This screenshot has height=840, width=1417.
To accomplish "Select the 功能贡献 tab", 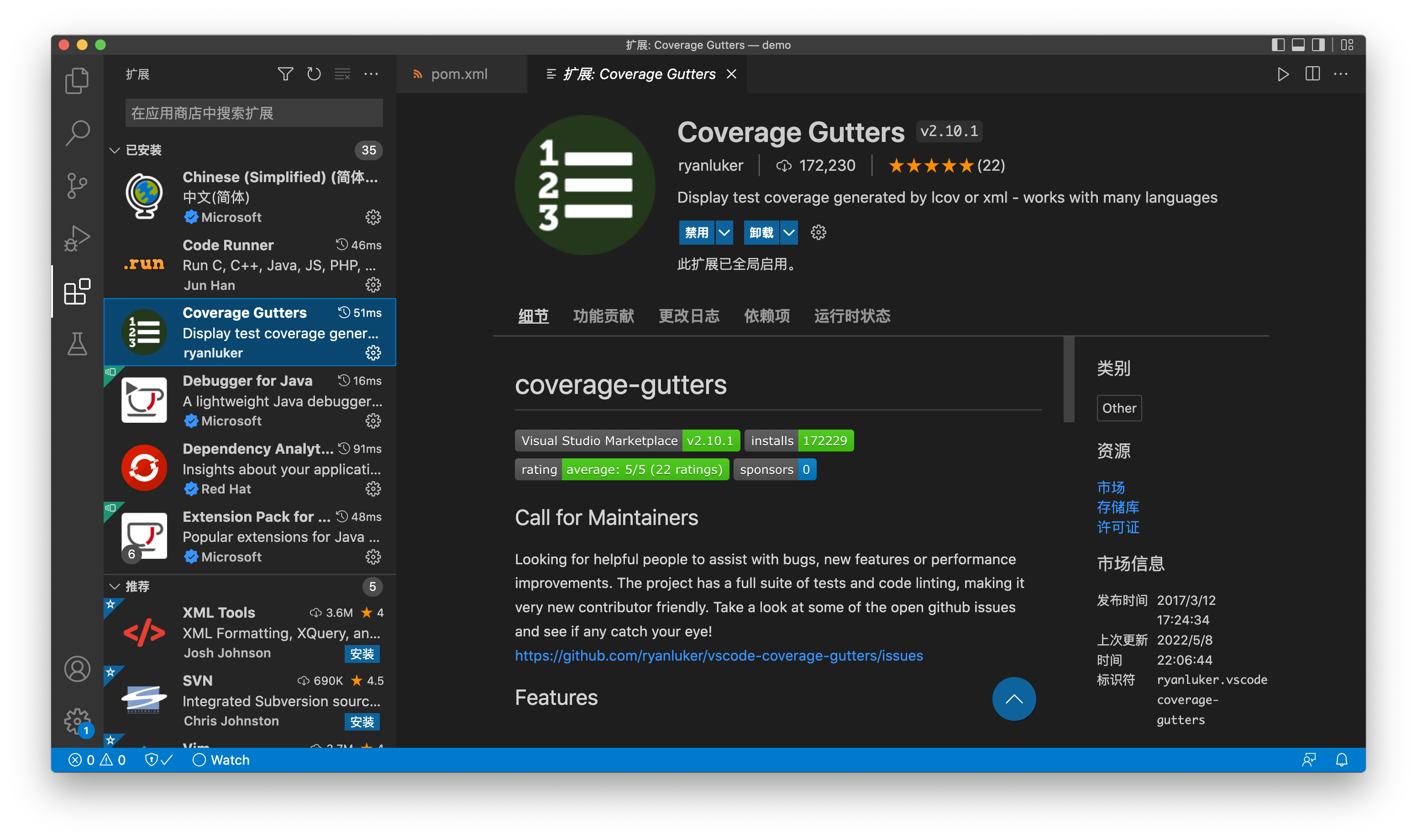I will pyautogui.click(x=603, y=316).
